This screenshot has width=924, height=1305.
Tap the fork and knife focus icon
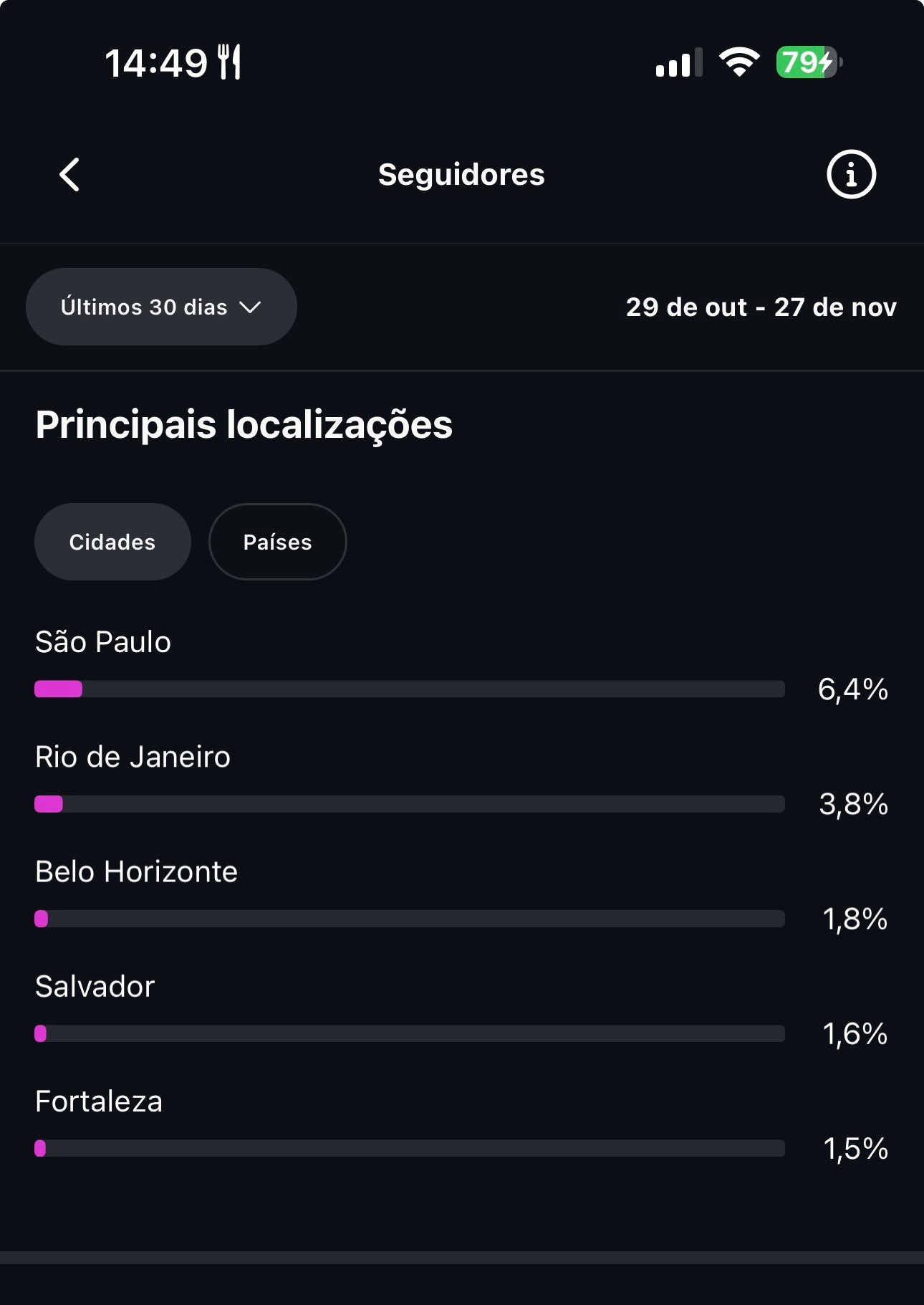229,62
